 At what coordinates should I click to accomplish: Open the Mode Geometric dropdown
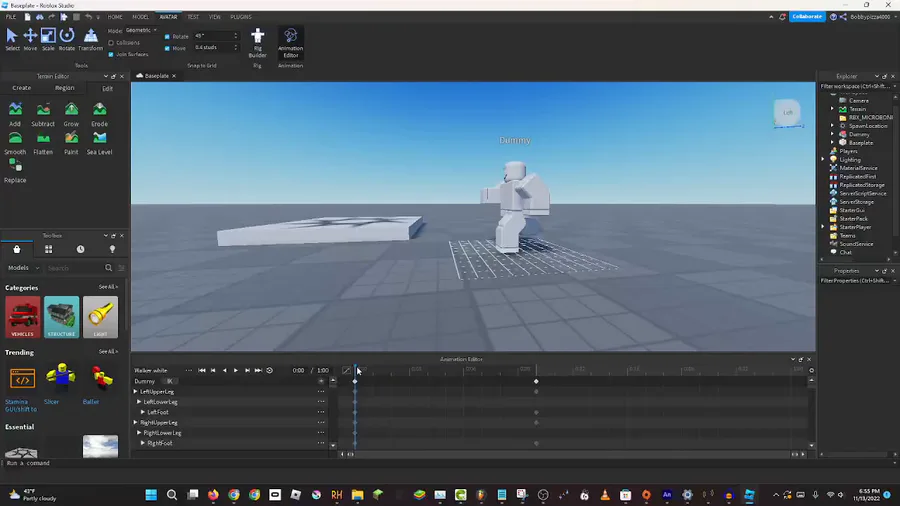point(141,30)
